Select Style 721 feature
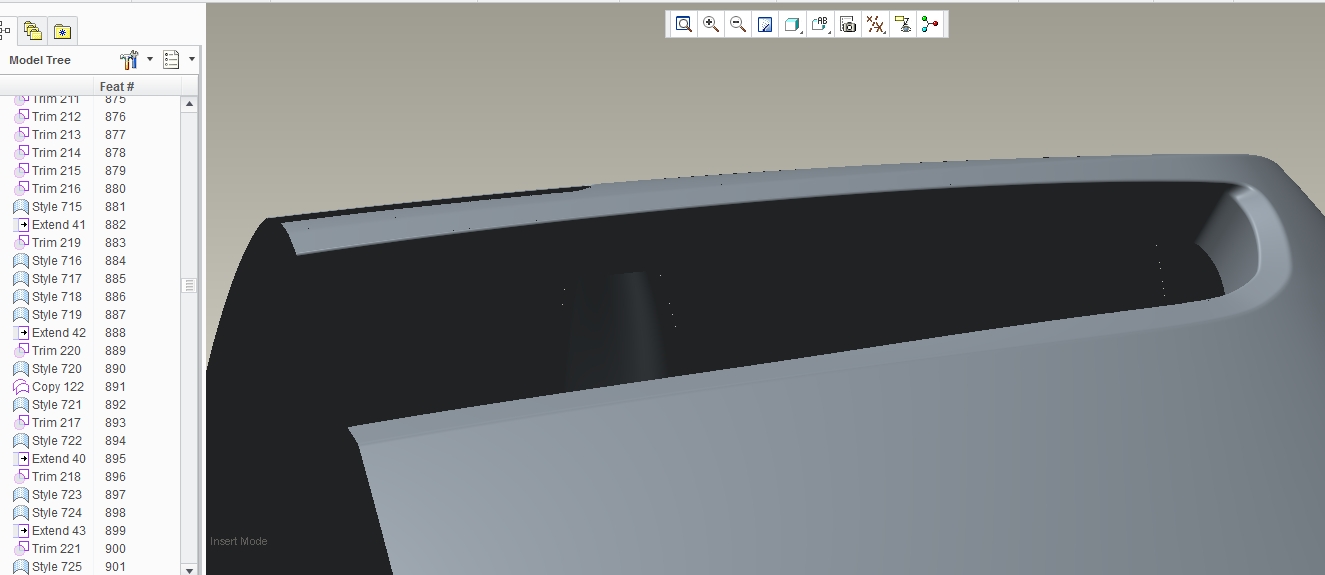 coord(57,405)
